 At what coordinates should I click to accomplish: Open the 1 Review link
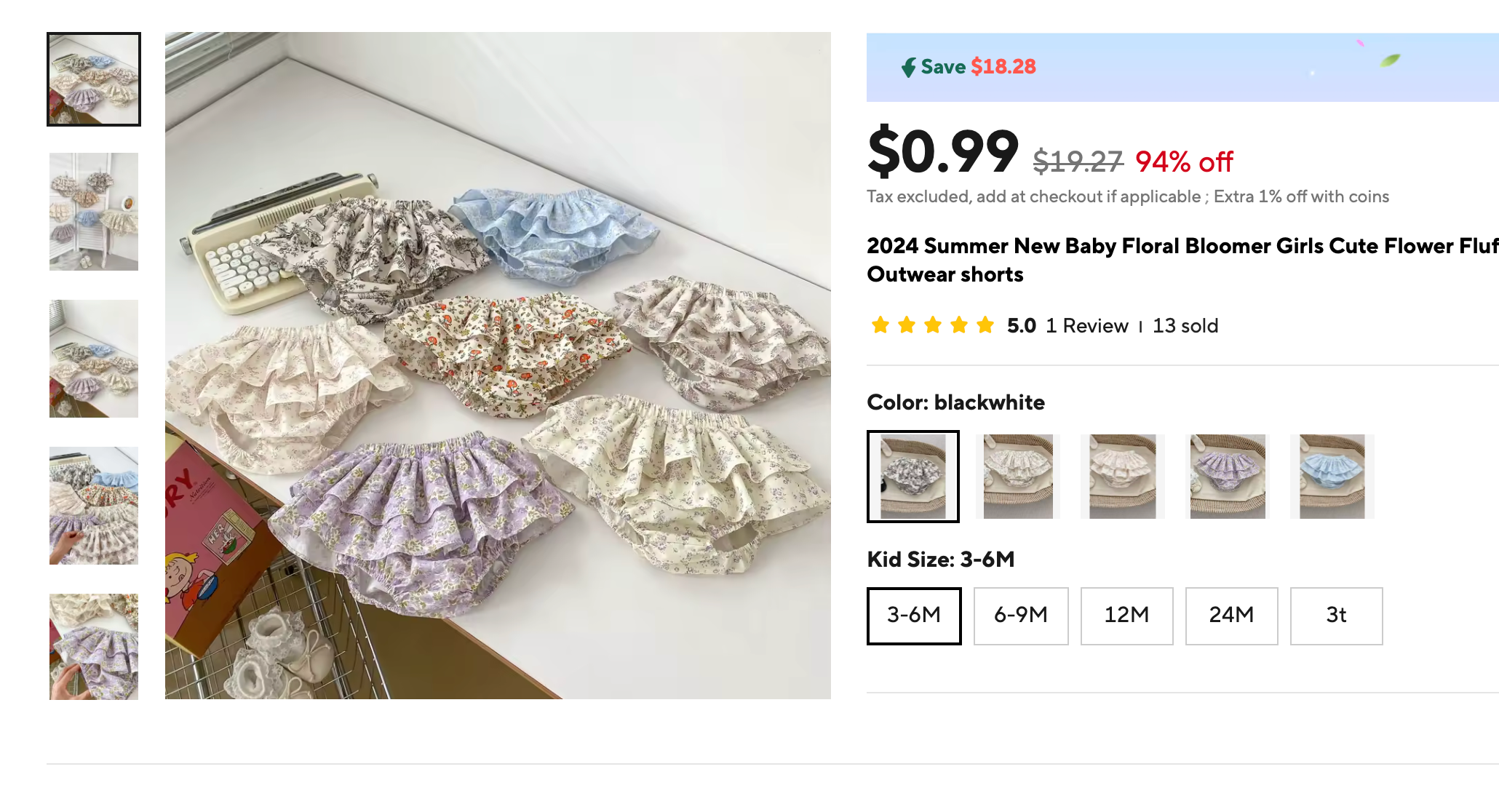point(1086,326)
